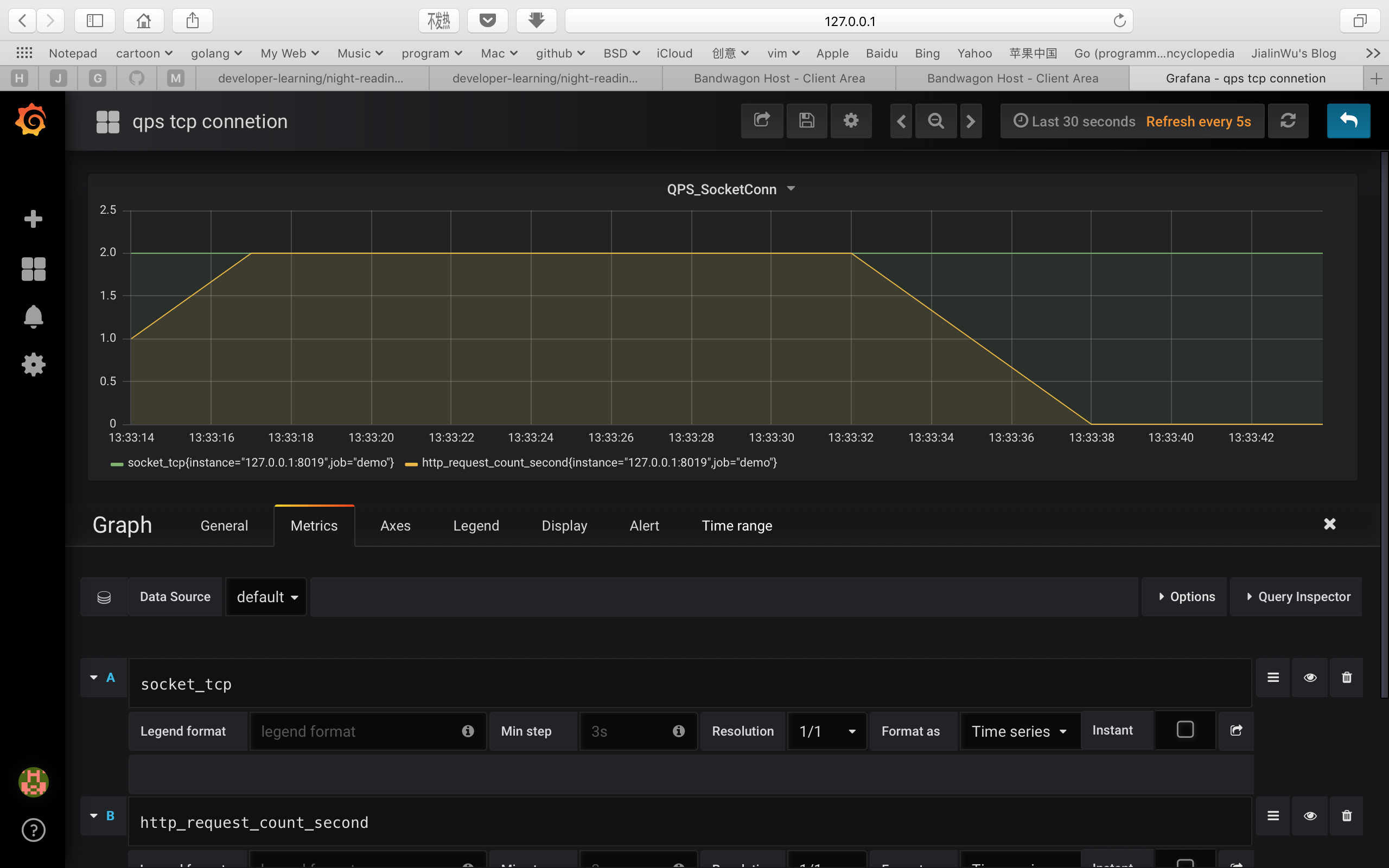
Task: Toggle http_request_count_second series in legend
Action: (599, 463)
